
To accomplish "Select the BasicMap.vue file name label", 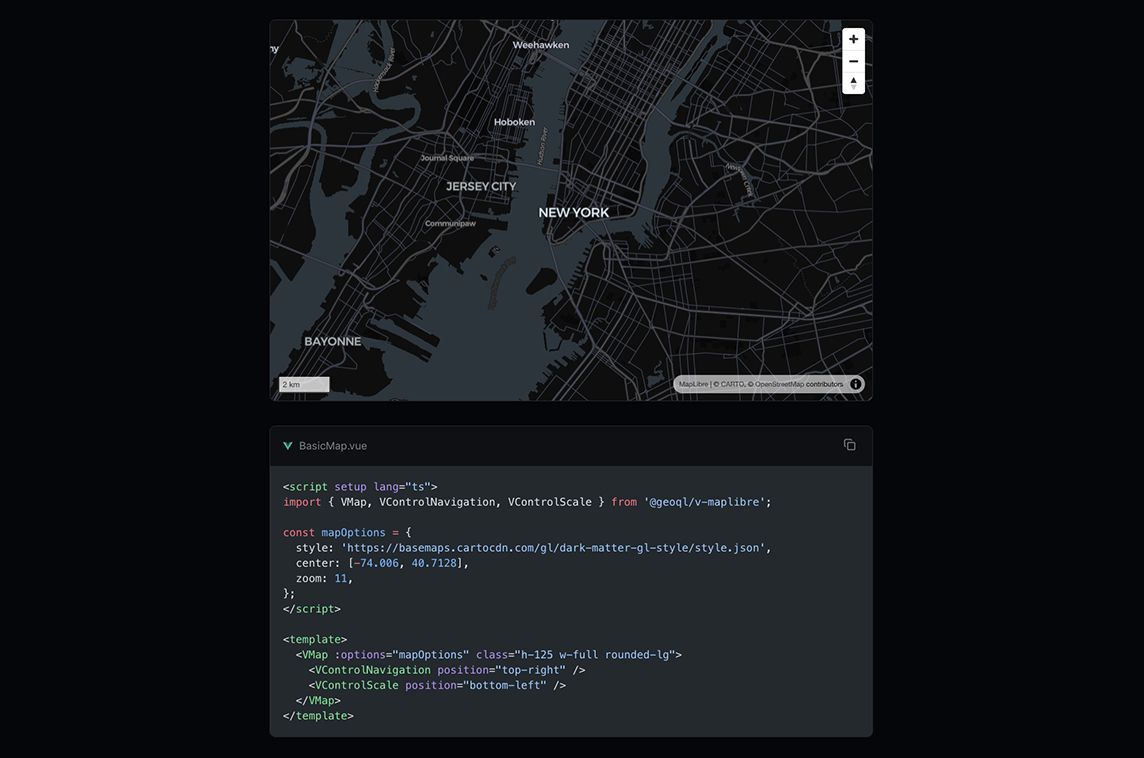I will [x=333, y=446].
